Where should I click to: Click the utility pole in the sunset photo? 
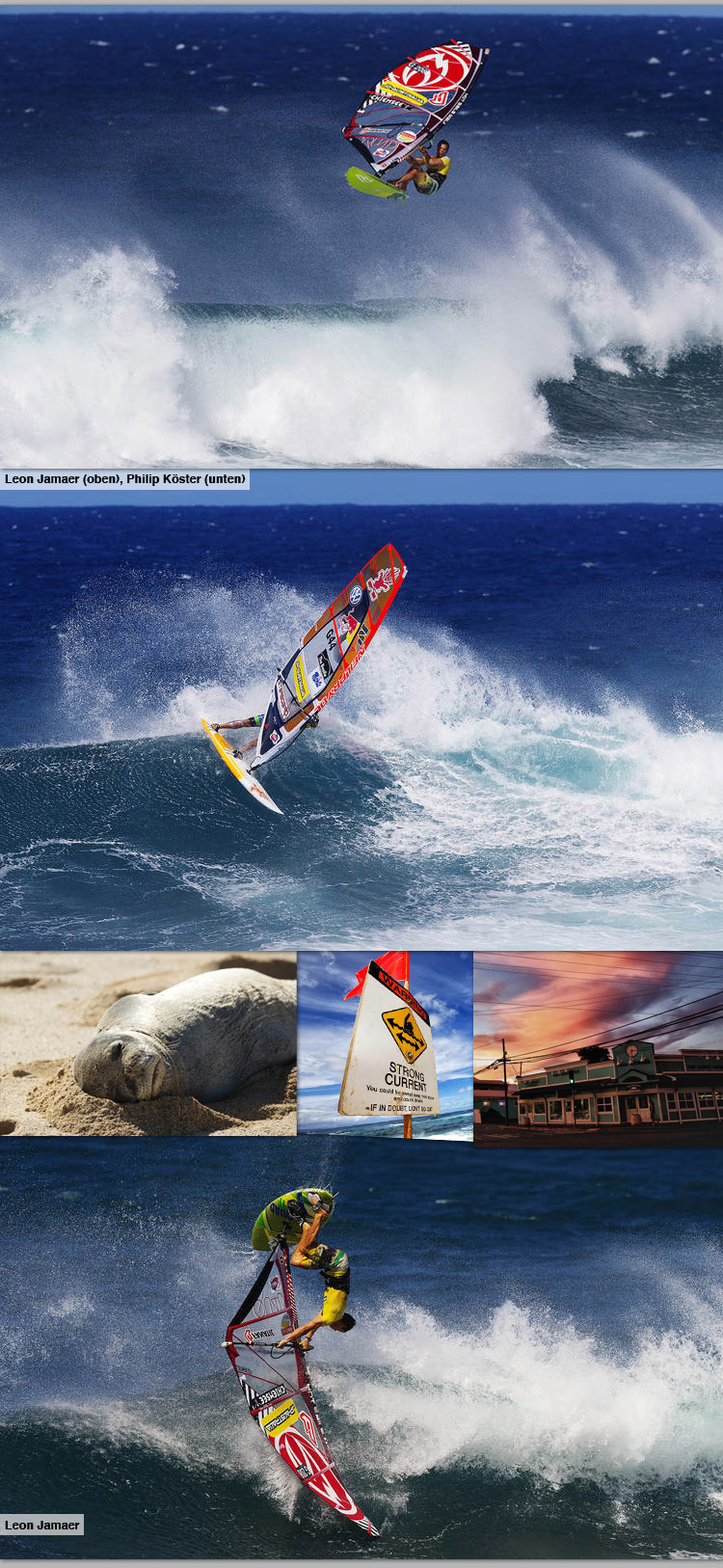click(x=504, y=1078)
